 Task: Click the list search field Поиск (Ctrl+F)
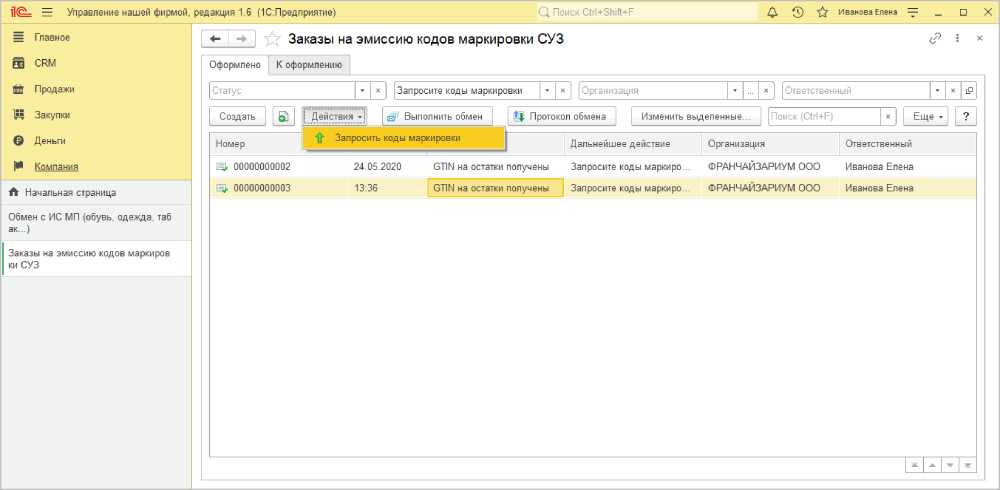click(x=824, y=116)
